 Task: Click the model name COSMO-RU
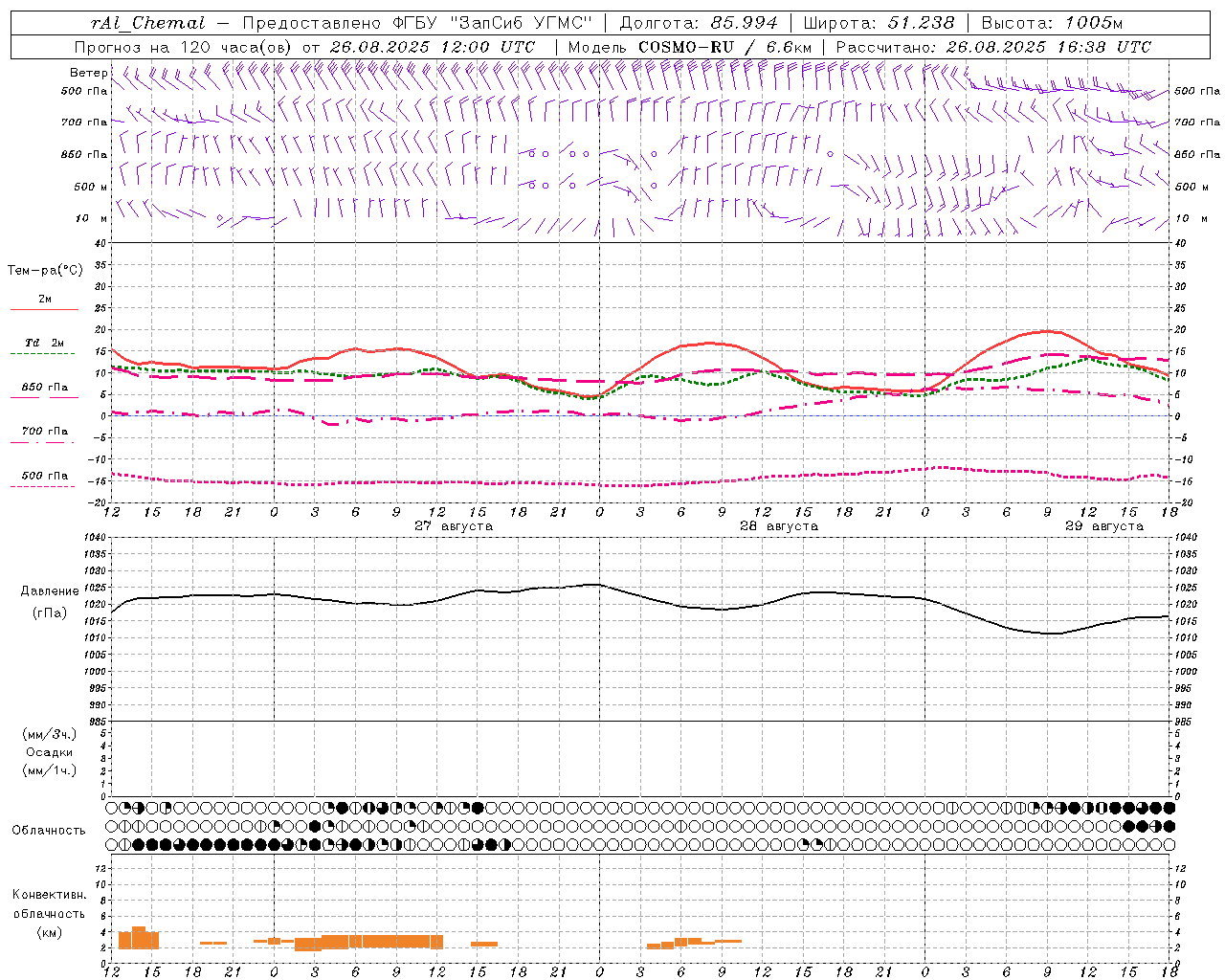tap(686, 47)
